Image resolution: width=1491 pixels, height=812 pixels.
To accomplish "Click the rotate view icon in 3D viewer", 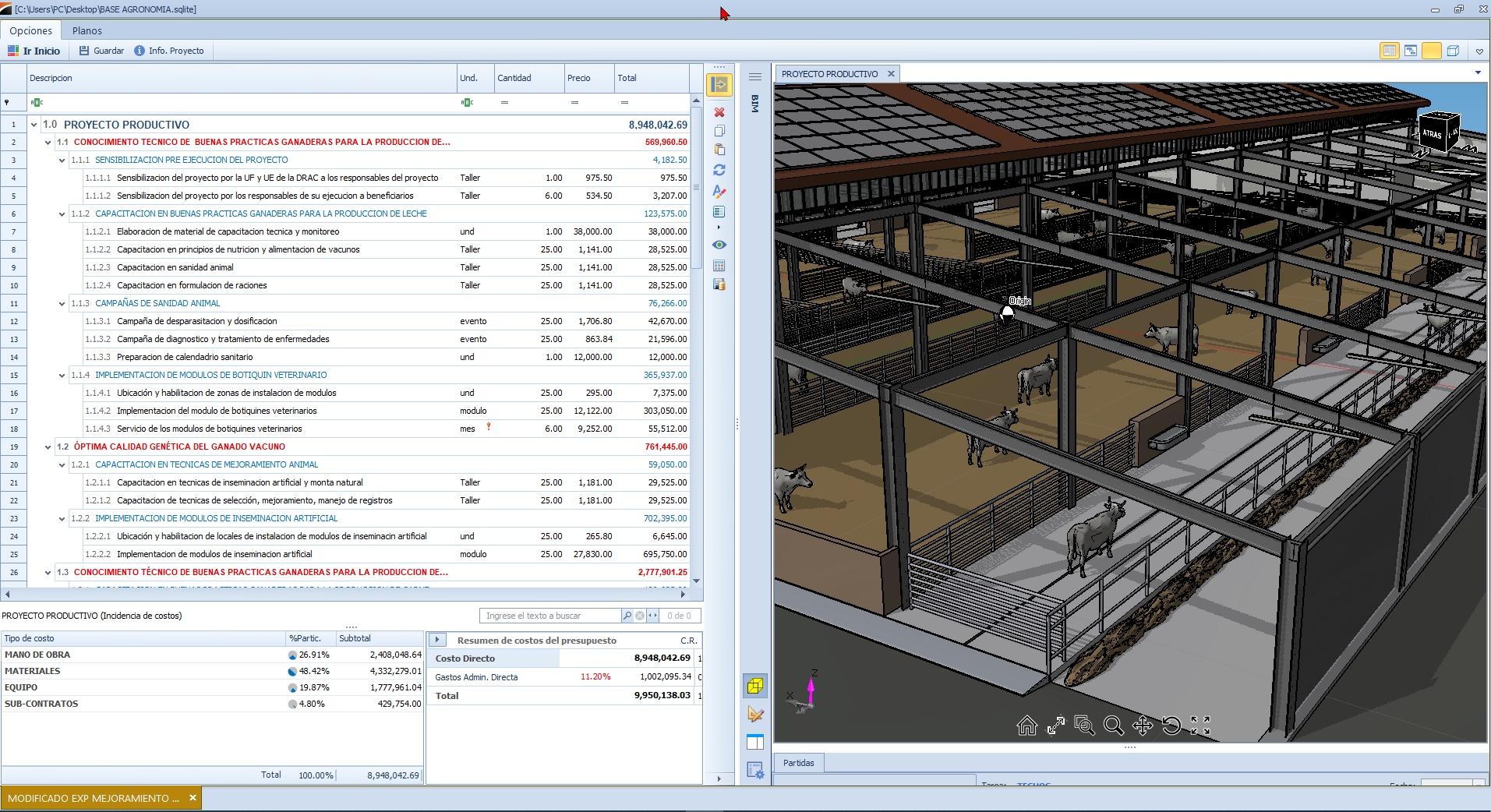I will (x=1171, y=726).
